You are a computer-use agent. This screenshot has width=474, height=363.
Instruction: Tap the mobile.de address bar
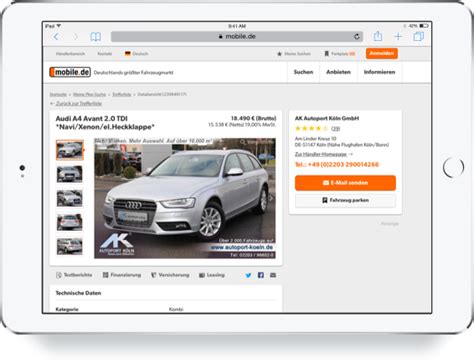click(x=237, y=37)
